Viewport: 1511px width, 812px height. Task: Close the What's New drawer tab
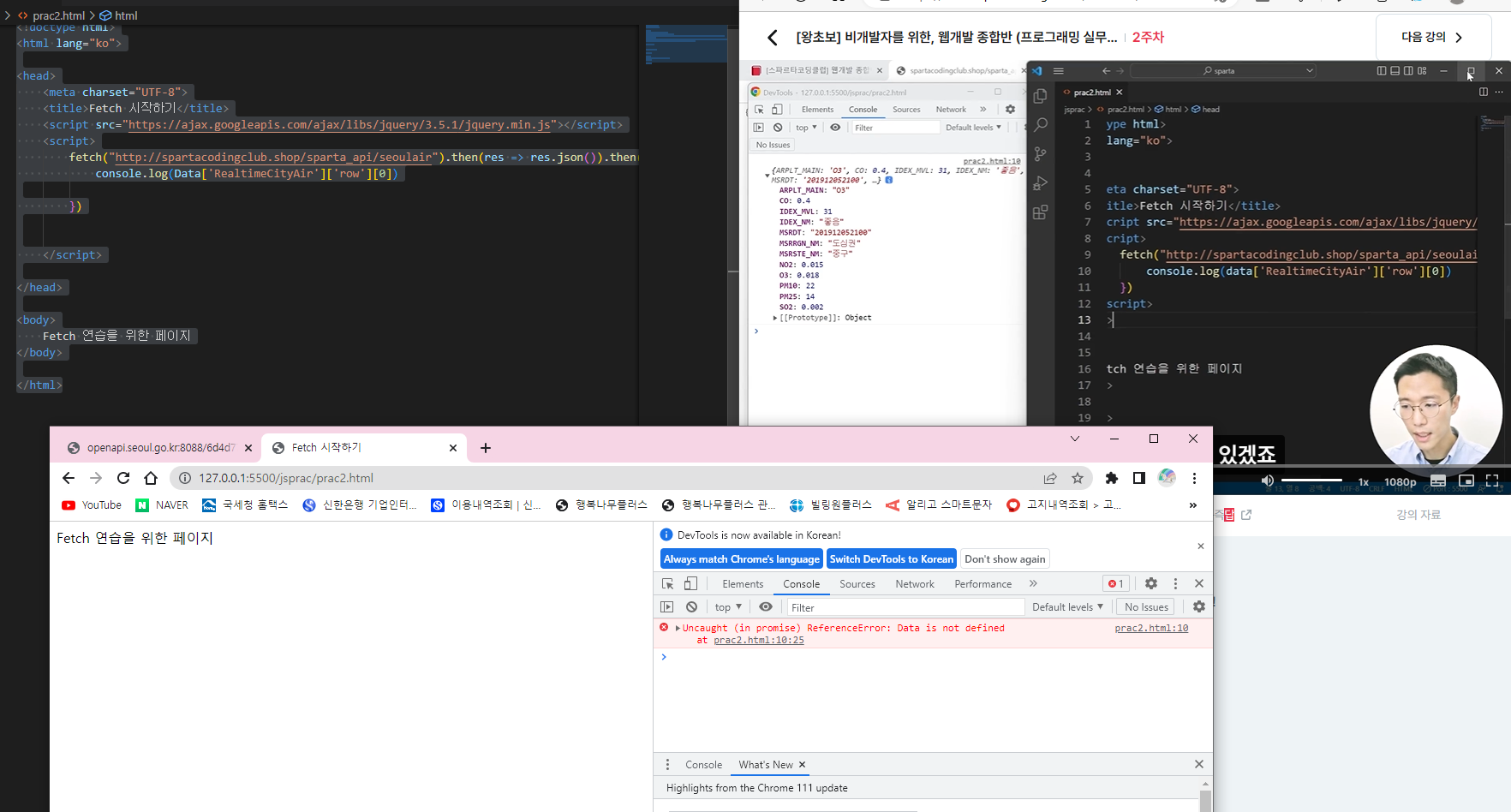[802, 765]
